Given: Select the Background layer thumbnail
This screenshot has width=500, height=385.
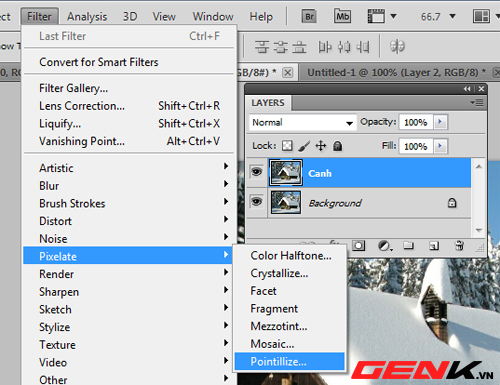Looking at the screenshot, I should click(x=286, y=202).
